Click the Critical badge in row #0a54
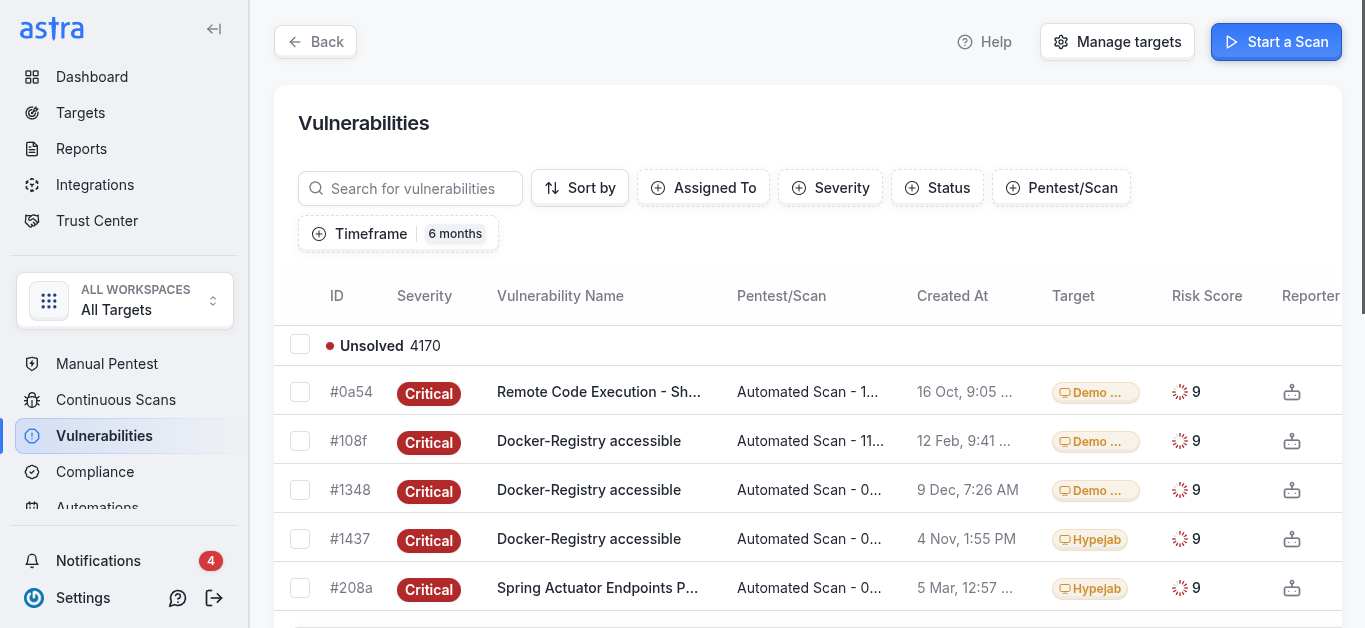This screenshot has height=628, width=1365. (x=429, y=394)
